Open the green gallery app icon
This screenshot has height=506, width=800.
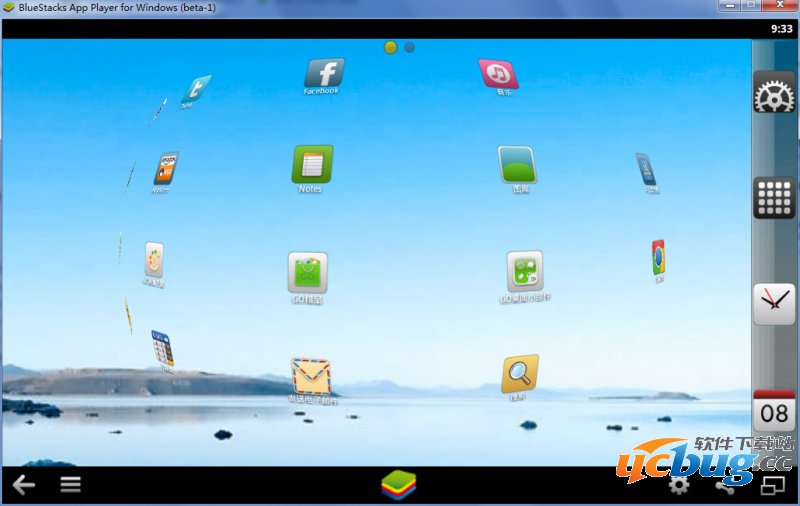(517, 164)
